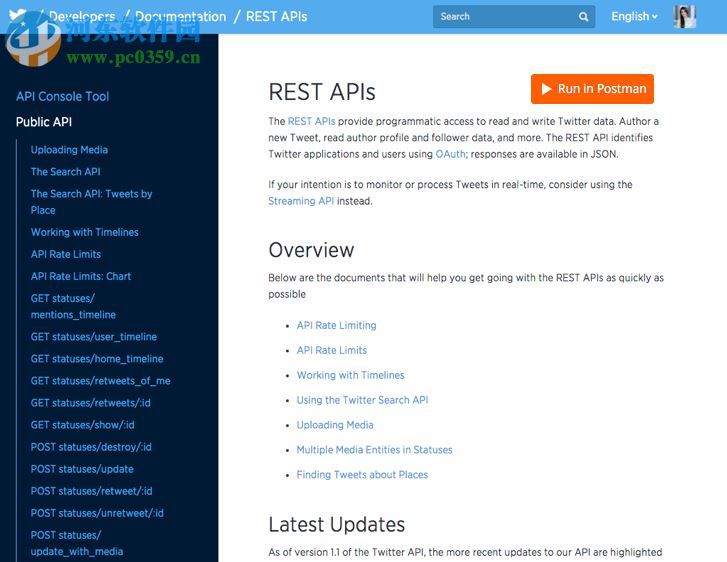The height and width of the screenshot is (562, 727).
Task: Follow the Streaming API link
Action: click(x=301, y=201)
